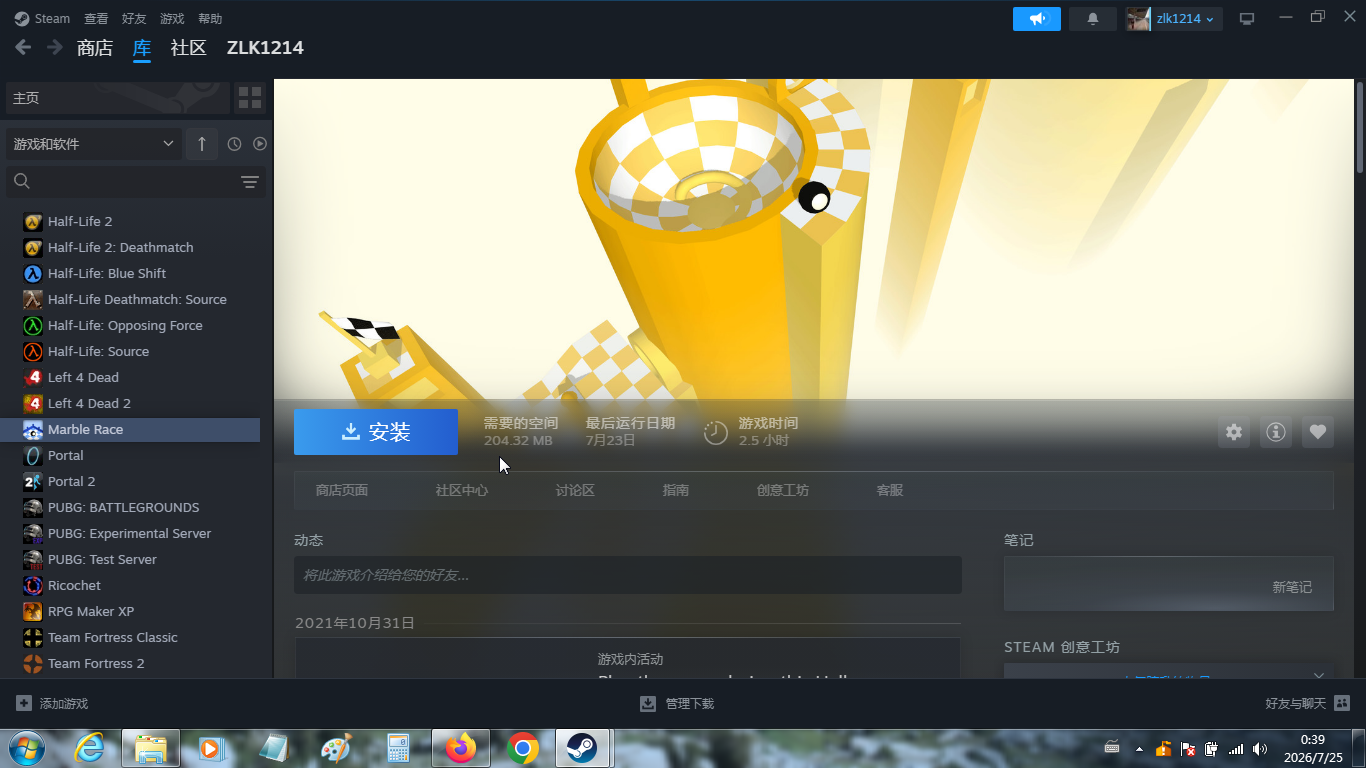Open Marble Race settings gear
1366x768 pixels.
(1234, 432)
